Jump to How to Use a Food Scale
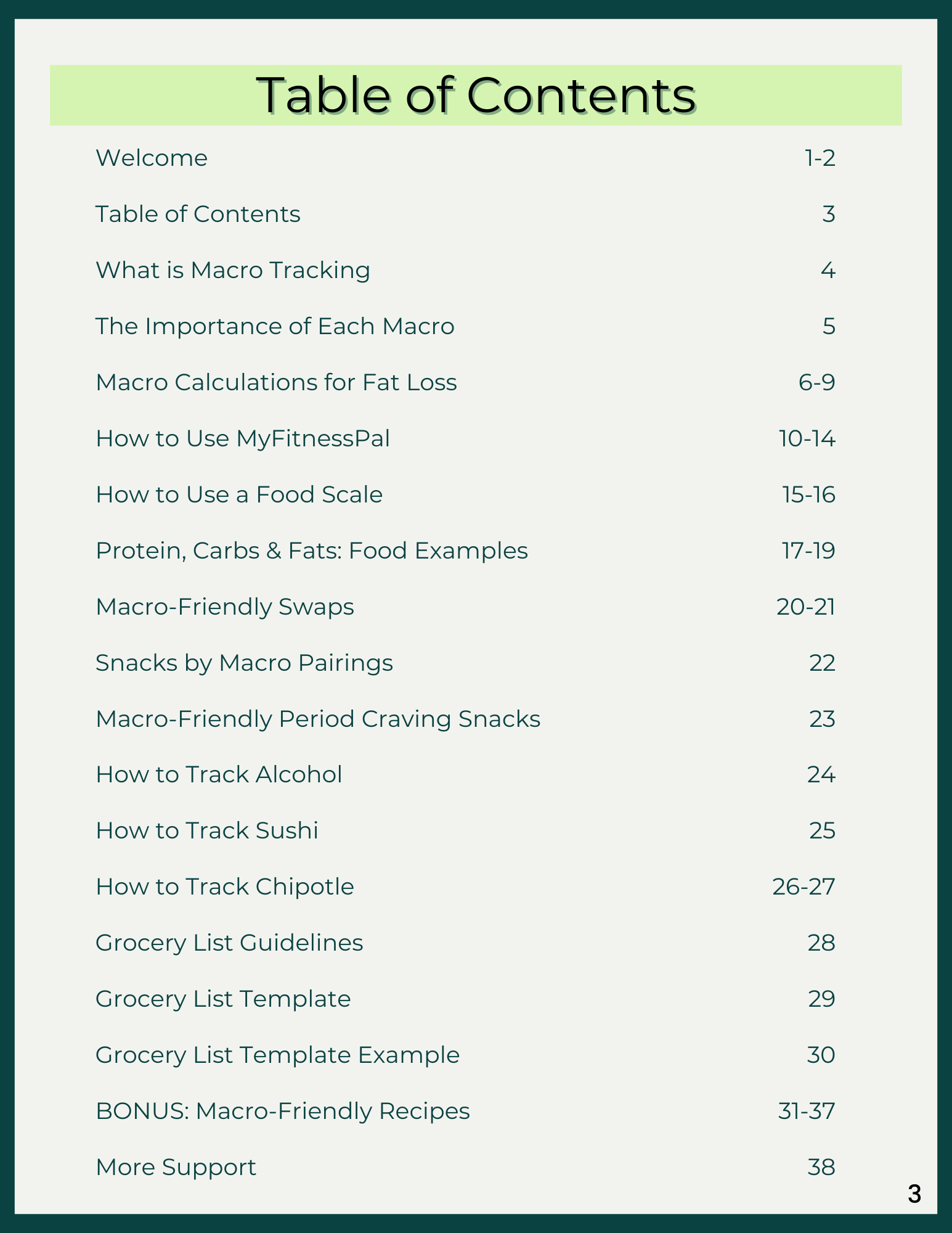 (x=239, y=495)
